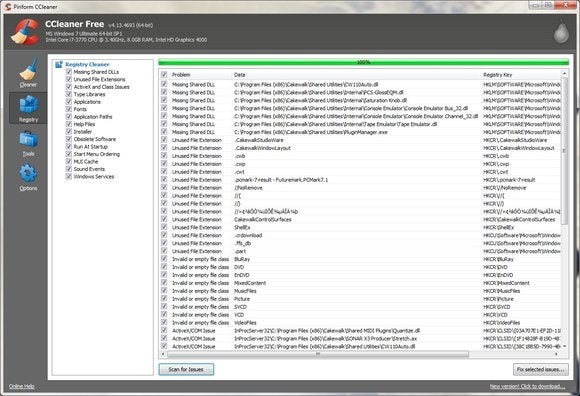580x396 pixels.
Task: Toggle Run At Startup checkbox
Action: (68, 146)
